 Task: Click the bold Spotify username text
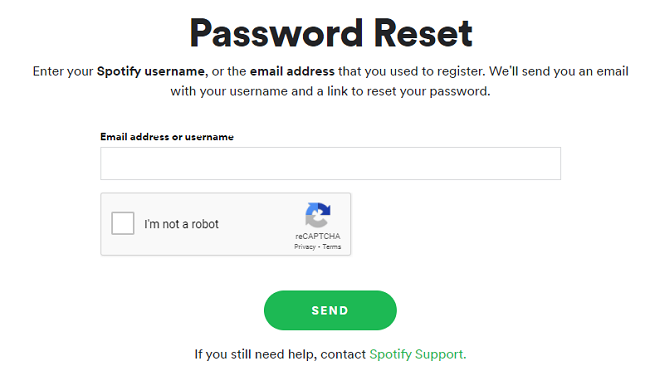coord(150,71)
